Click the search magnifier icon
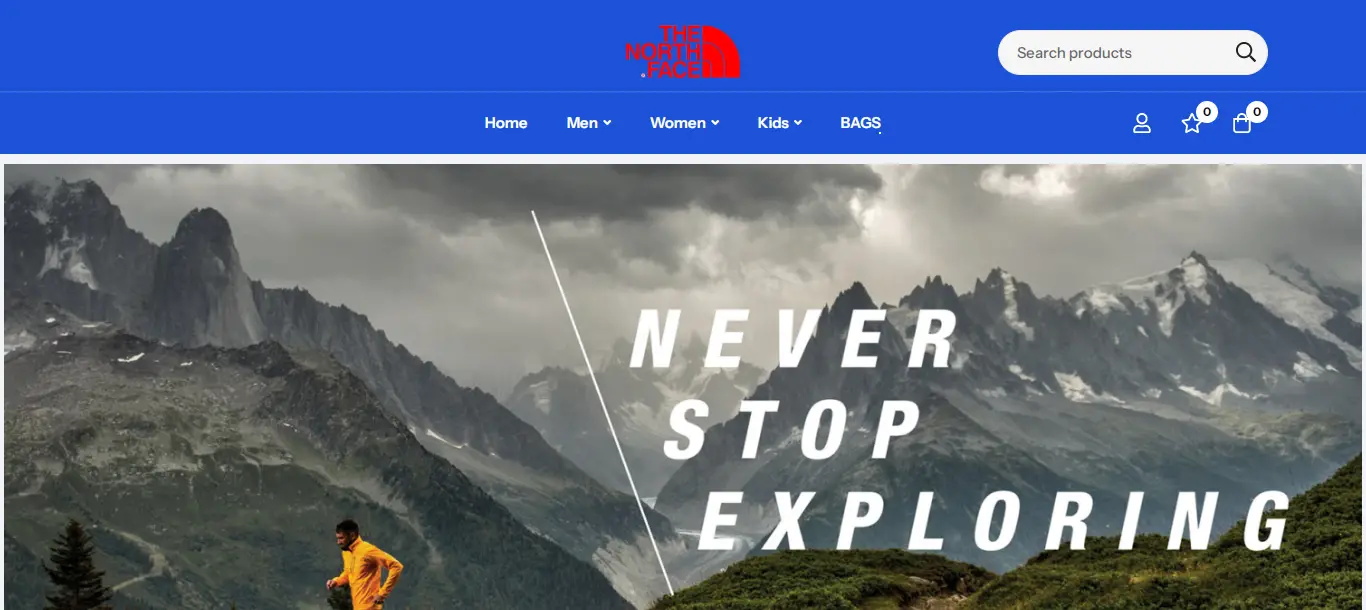This screenshot has height=610, width=1366. click(1245, 52)
